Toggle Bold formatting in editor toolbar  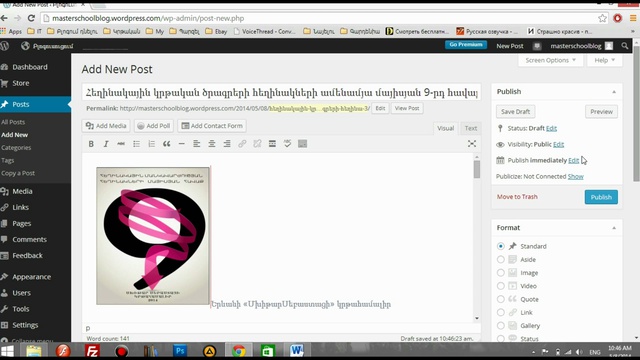[x=91, y=144]
